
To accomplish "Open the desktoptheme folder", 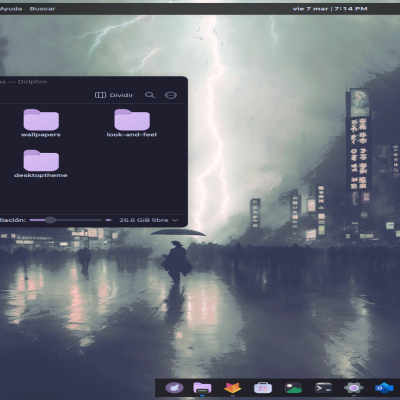I will [x=41, y=164].
